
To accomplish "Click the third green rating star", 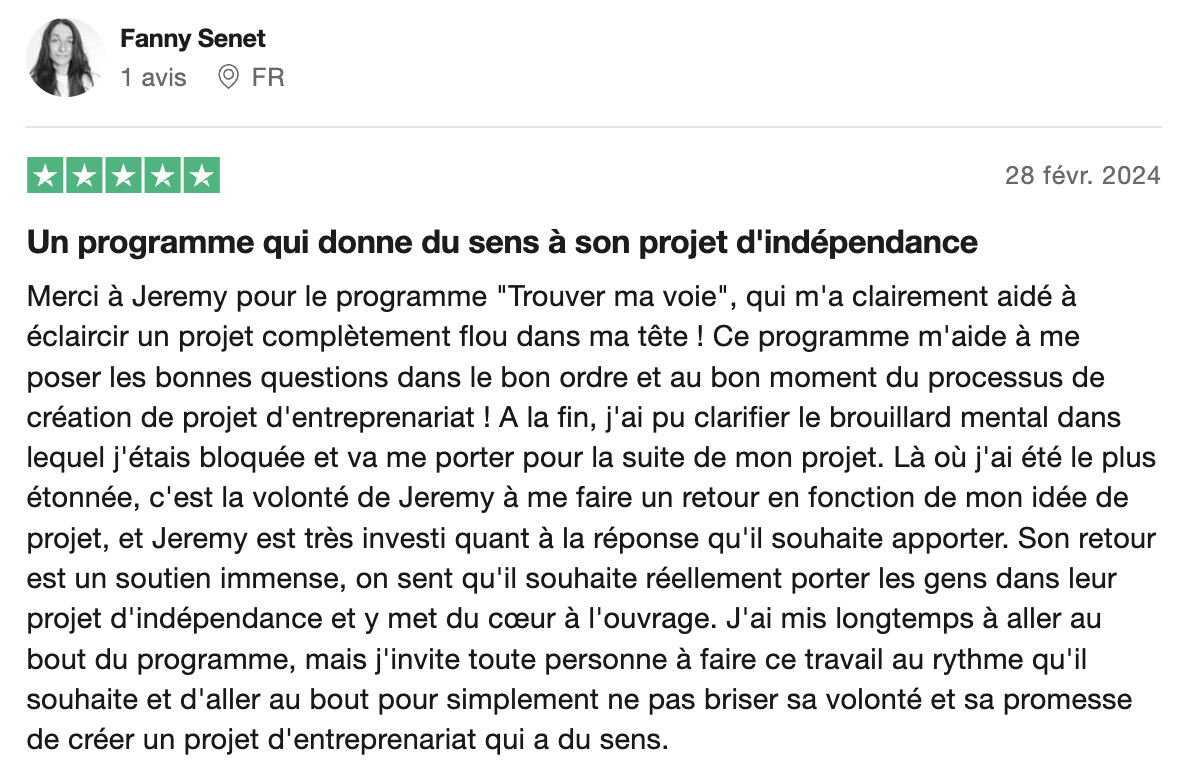I will (123, 175).
